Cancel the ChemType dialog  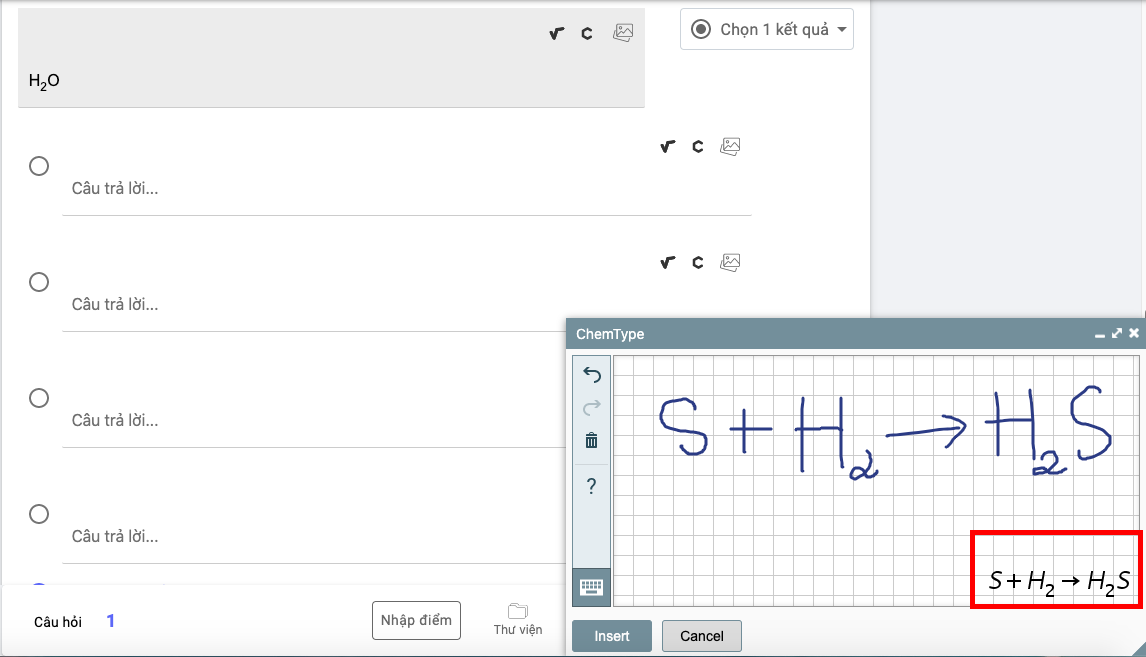tap(701, 636)
